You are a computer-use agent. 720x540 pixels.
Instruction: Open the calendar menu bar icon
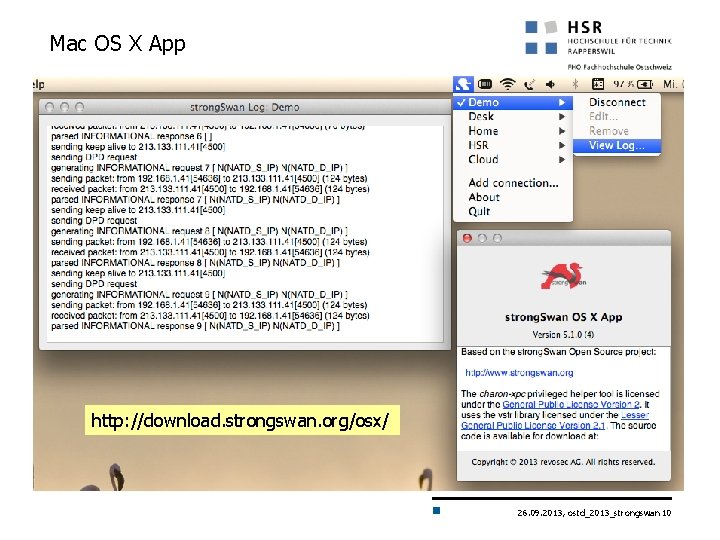point(597,84)
